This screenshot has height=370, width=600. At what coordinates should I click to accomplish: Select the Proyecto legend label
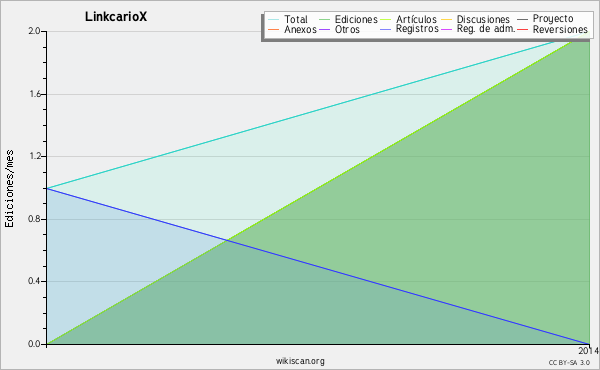coord(553,19)
